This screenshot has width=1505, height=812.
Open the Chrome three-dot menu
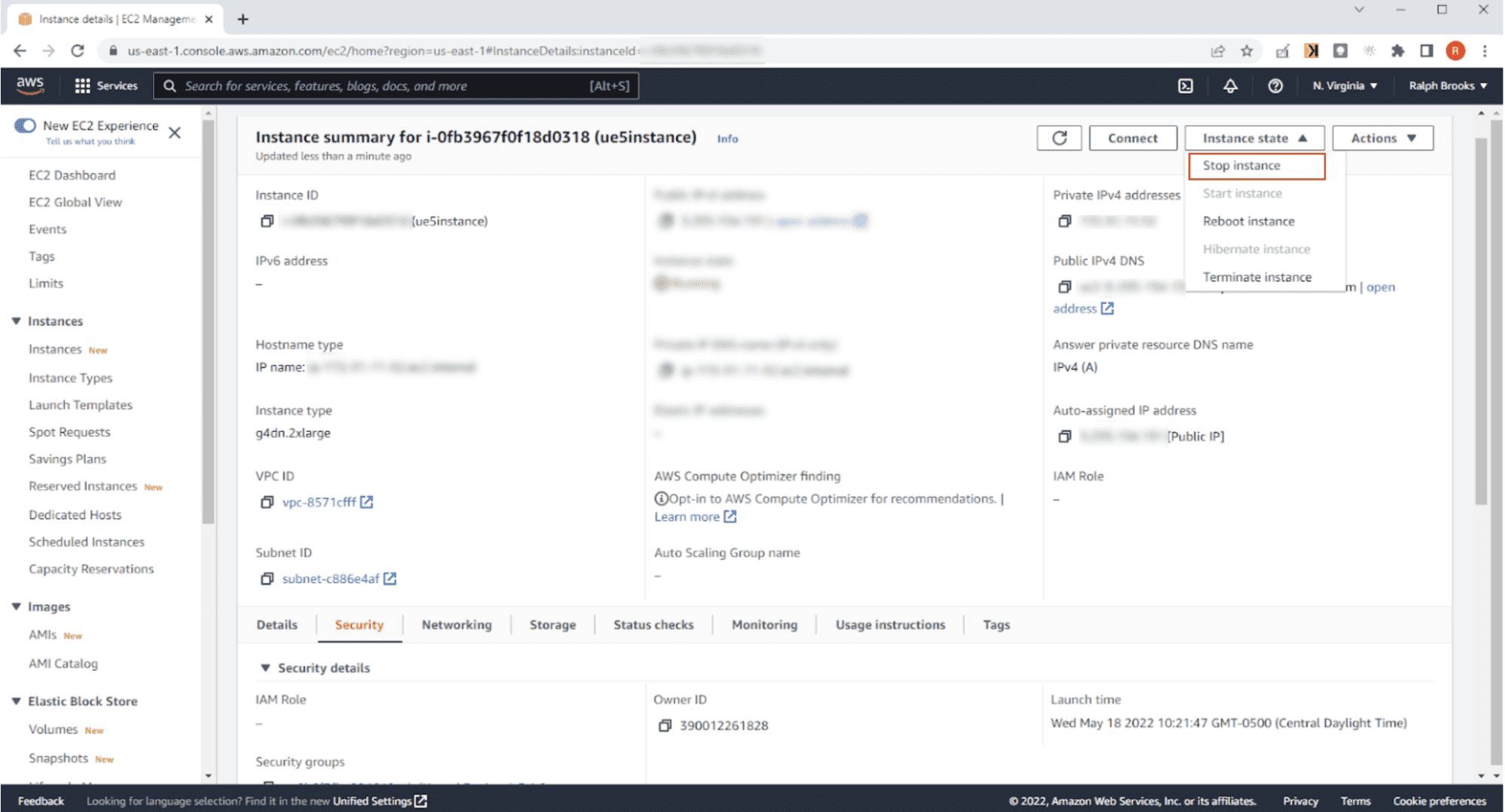point(1485,50)
